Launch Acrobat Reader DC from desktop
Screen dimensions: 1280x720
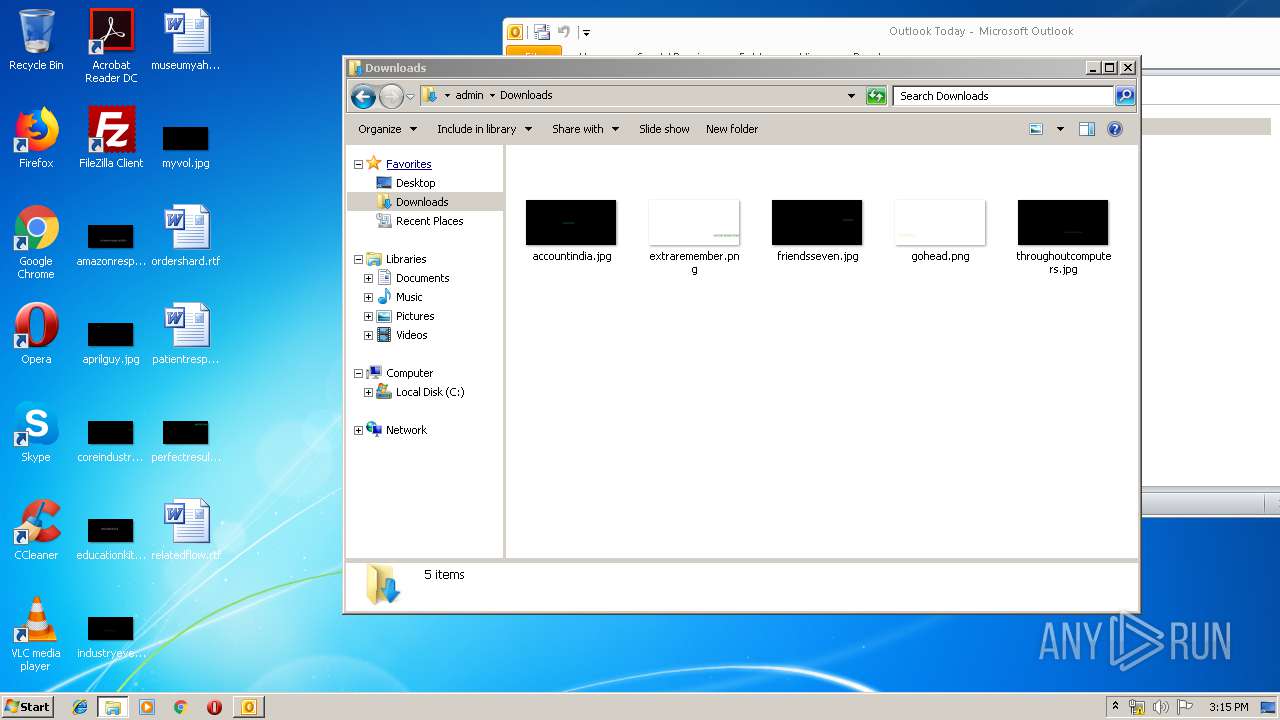[x=111, y=46]
